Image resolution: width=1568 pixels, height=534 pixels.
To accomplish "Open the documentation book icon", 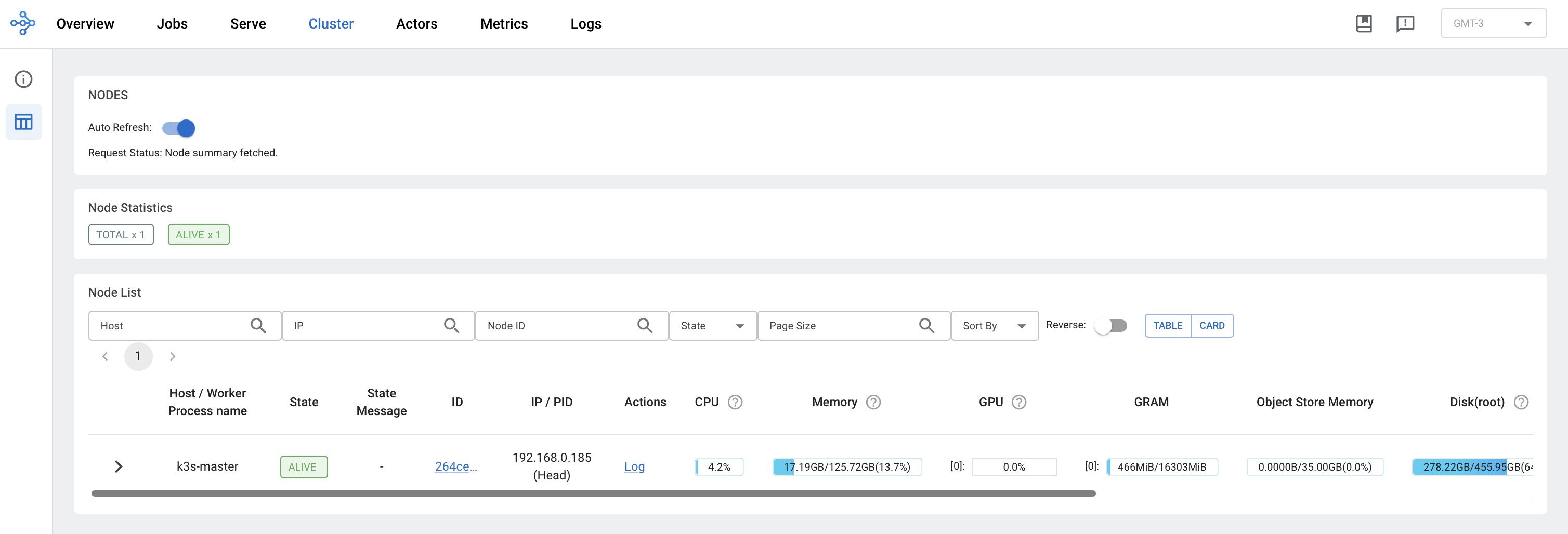I will (x=1364, y=24).
